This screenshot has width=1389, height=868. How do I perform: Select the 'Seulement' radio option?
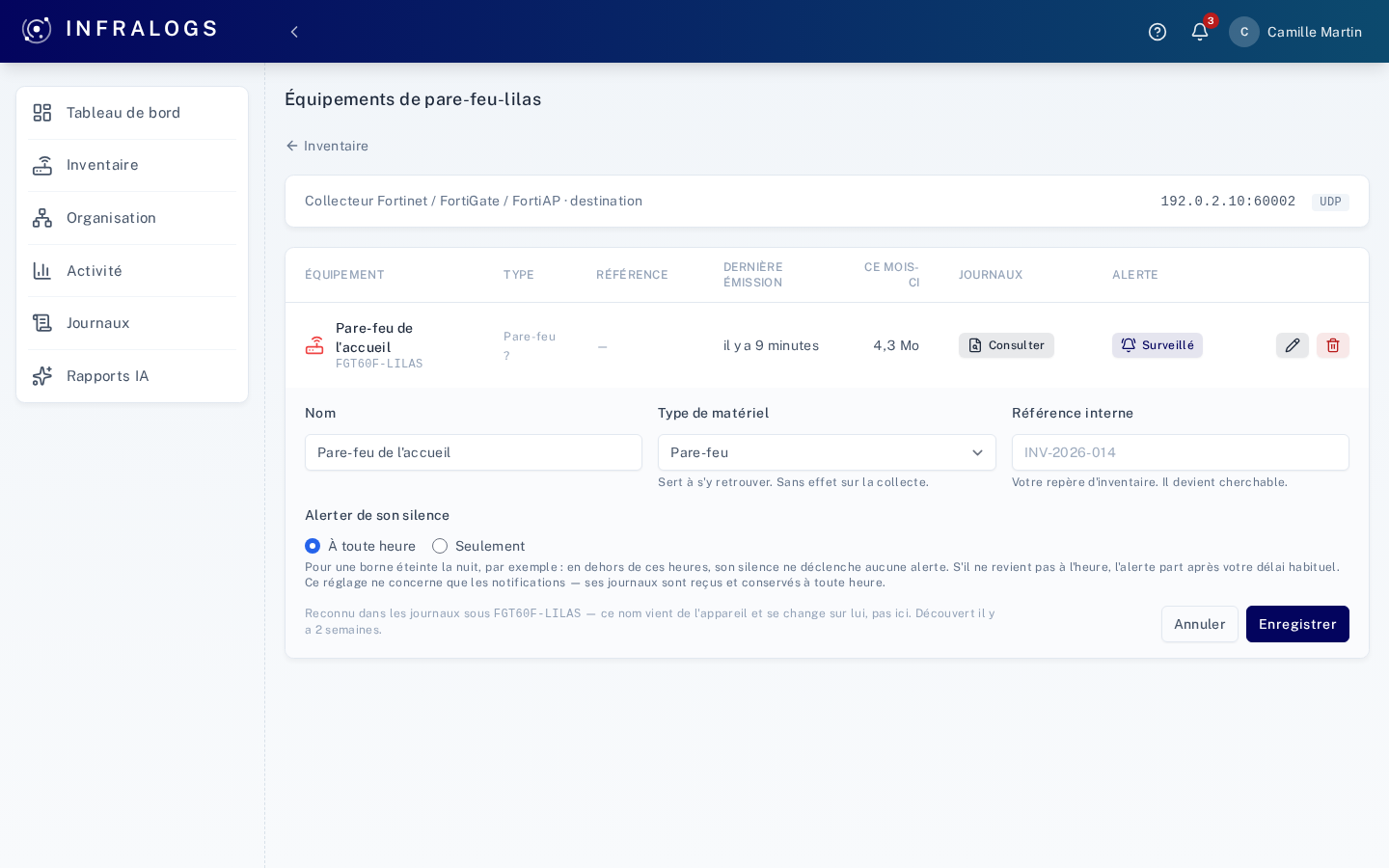coord(440,546)
